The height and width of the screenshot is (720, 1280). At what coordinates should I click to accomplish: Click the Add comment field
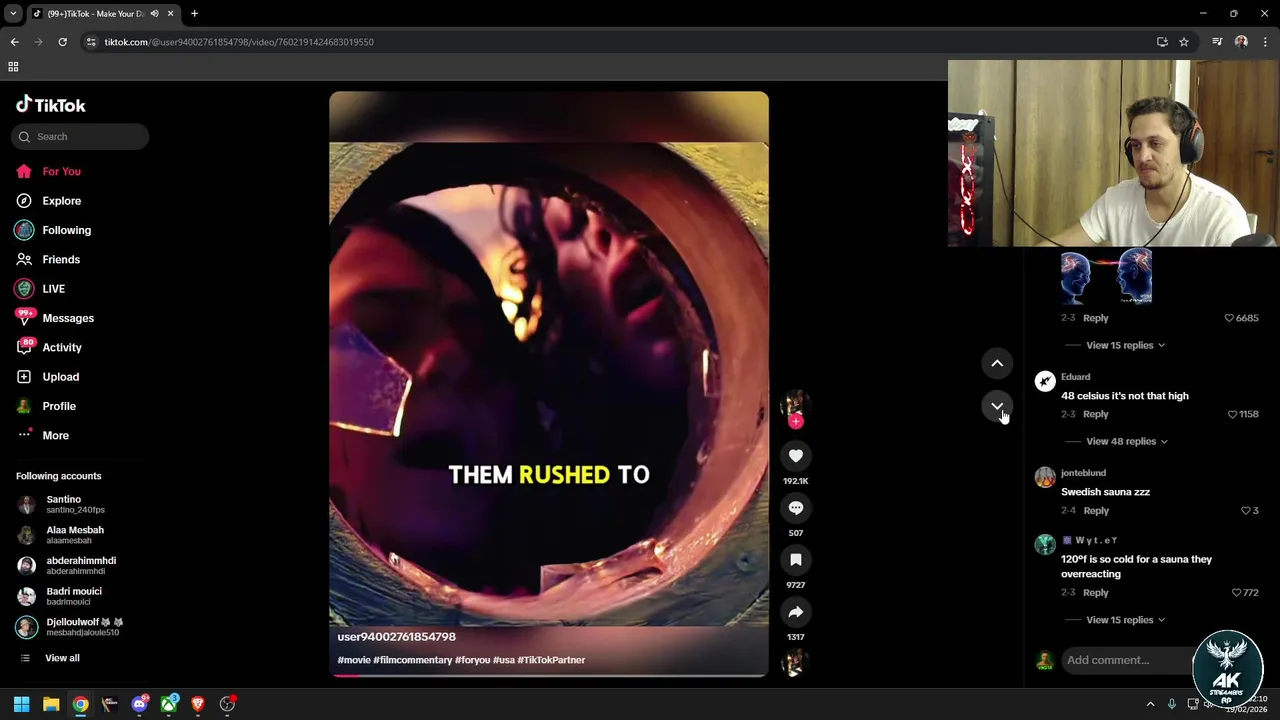[x=1128, y=660]
